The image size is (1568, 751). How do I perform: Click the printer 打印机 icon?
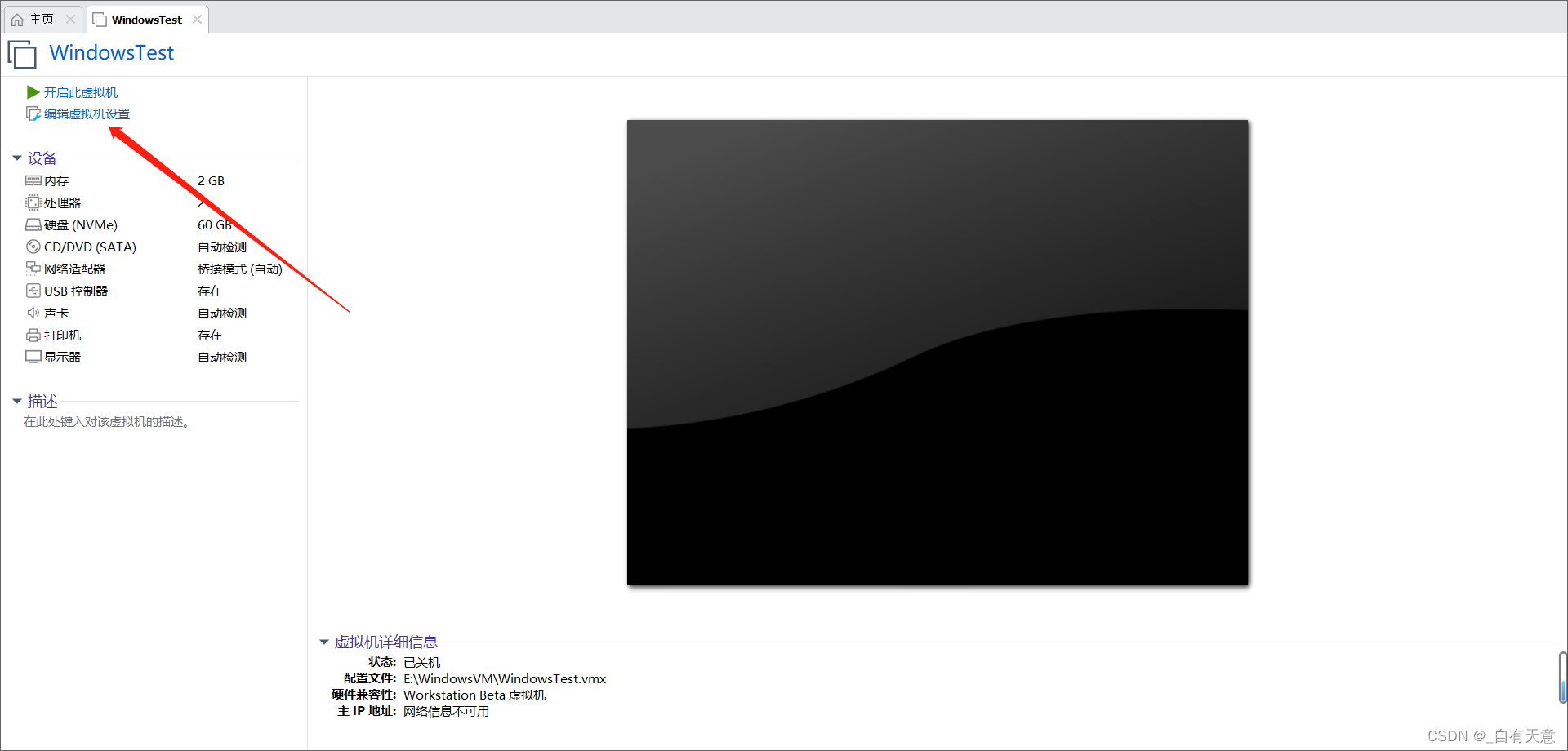(x=33, y=335)
